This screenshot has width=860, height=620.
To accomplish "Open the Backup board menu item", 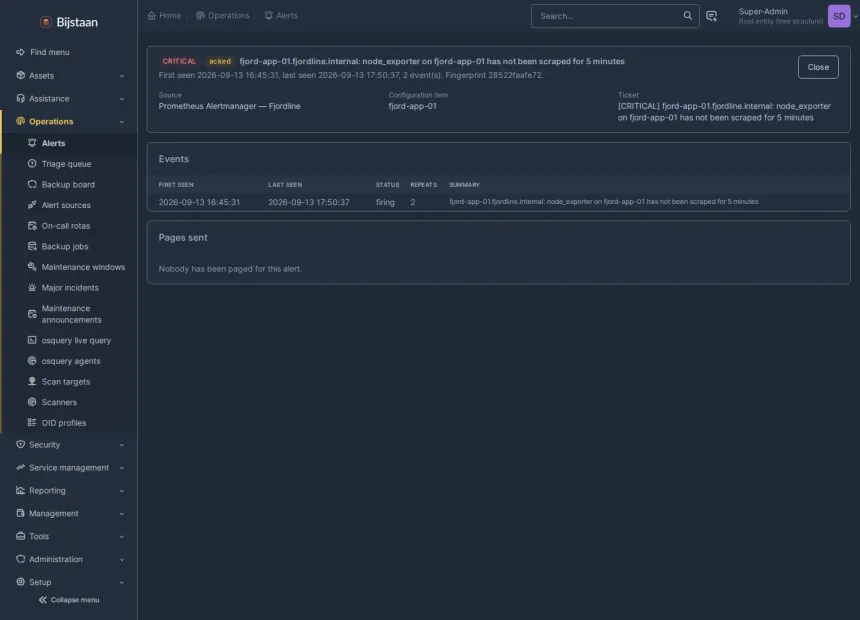I will pyautogui.click(x=69, y=184).
